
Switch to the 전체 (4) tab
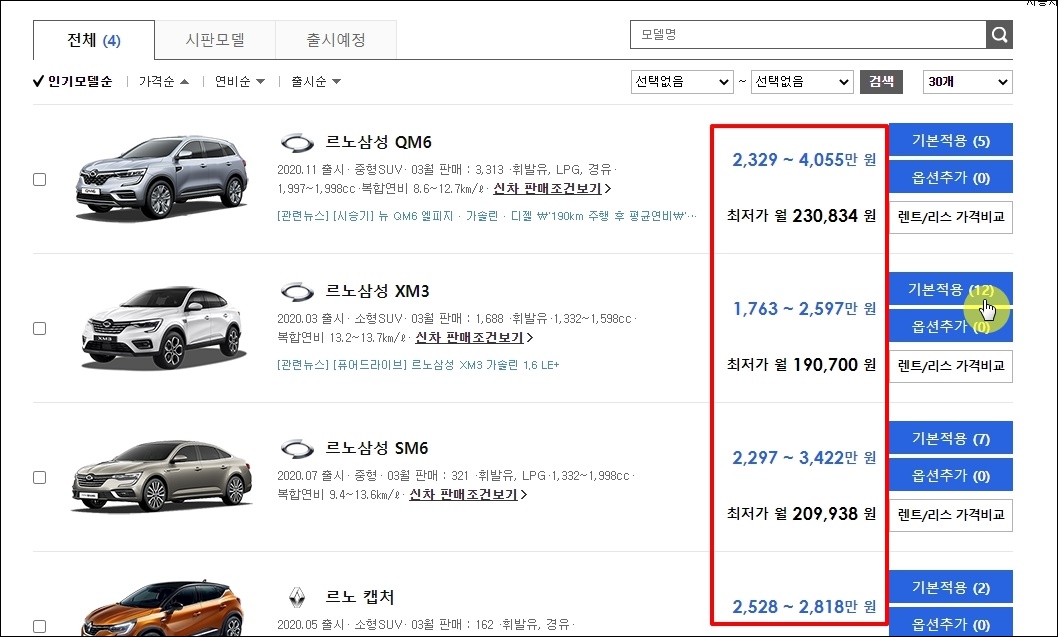click(x=94, y=40)
